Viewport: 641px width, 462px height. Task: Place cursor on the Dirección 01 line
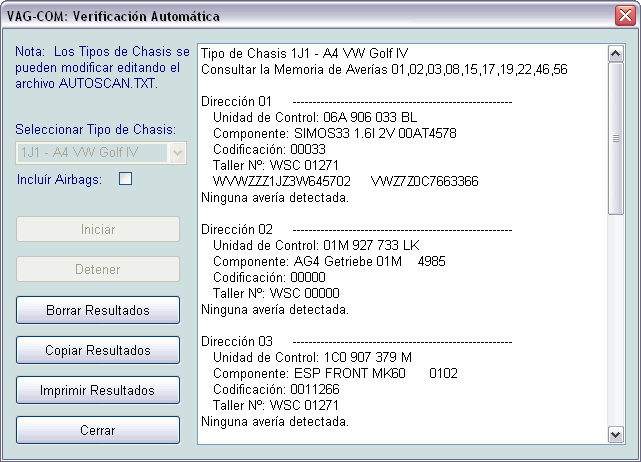(237, 101)
